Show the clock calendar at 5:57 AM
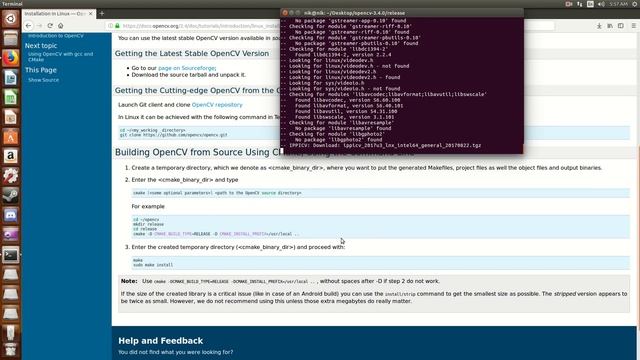This screenshot has height=360, width=640. point(618,4)
